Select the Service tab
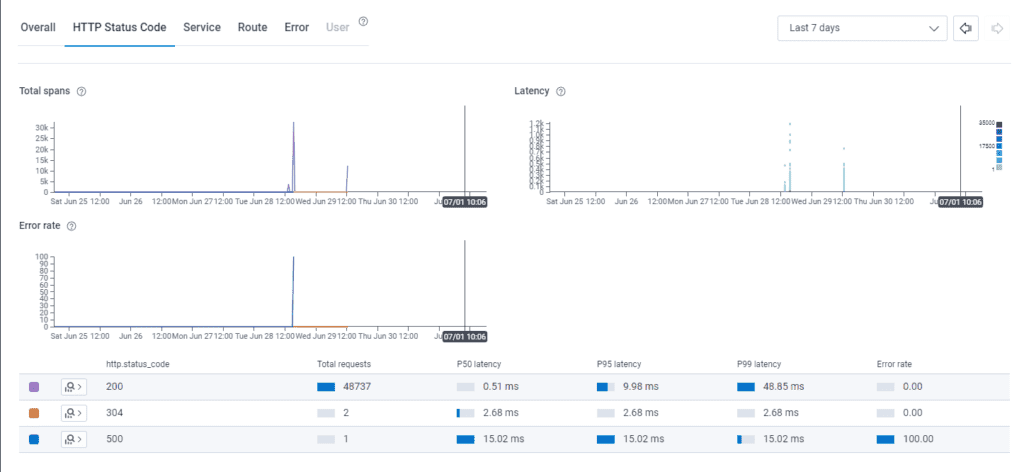The height and width of the screenshot is (472, 1024). pyautogui.click(x=202, y=27)
